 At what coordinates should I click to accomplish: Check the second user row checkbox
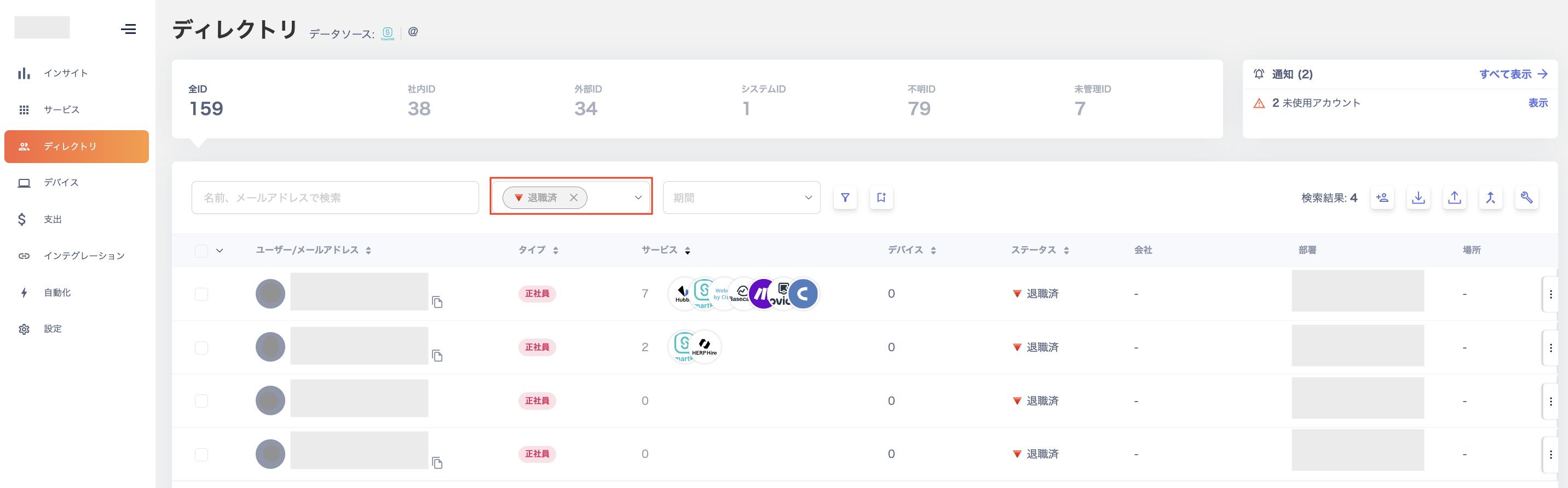(201, 348)
